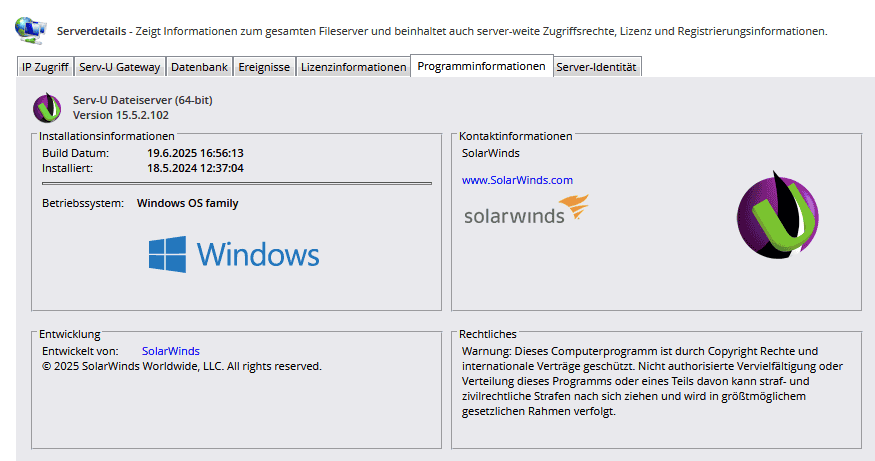Click the www.SolarWinds.com link
Screen dimensions: 875x461
pyautogui.click(x=517, y=180)
